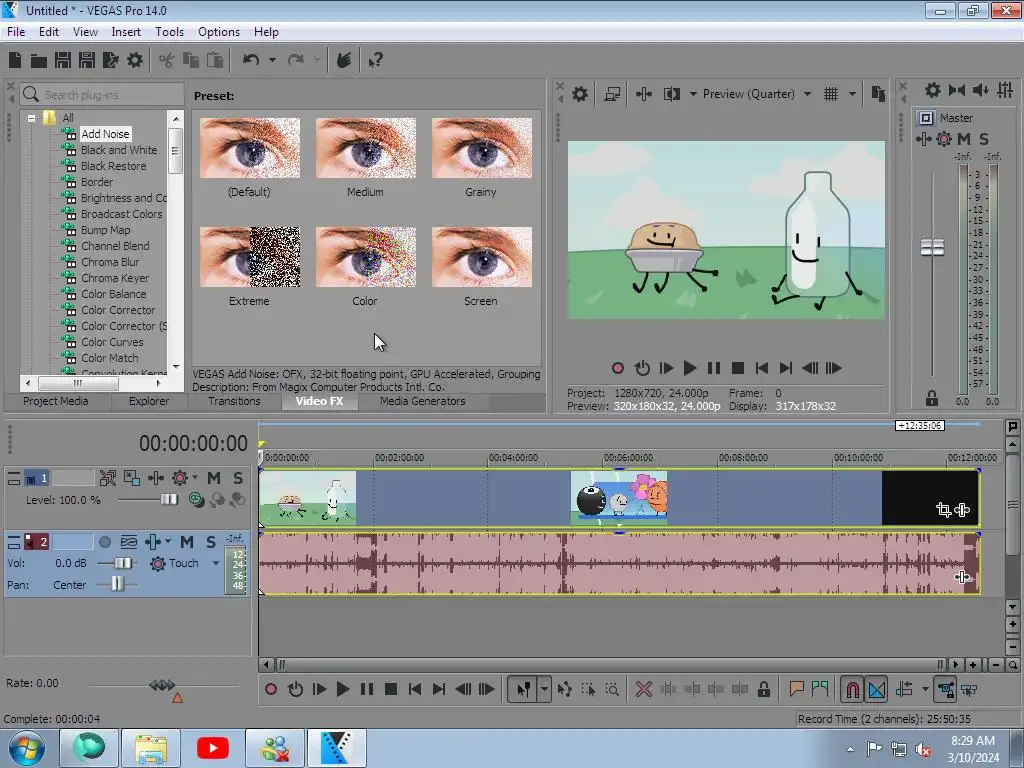Click Event Pan/Crop icon on black clip
Viewport: 1024px width, 768px height.
click(943, 509)
